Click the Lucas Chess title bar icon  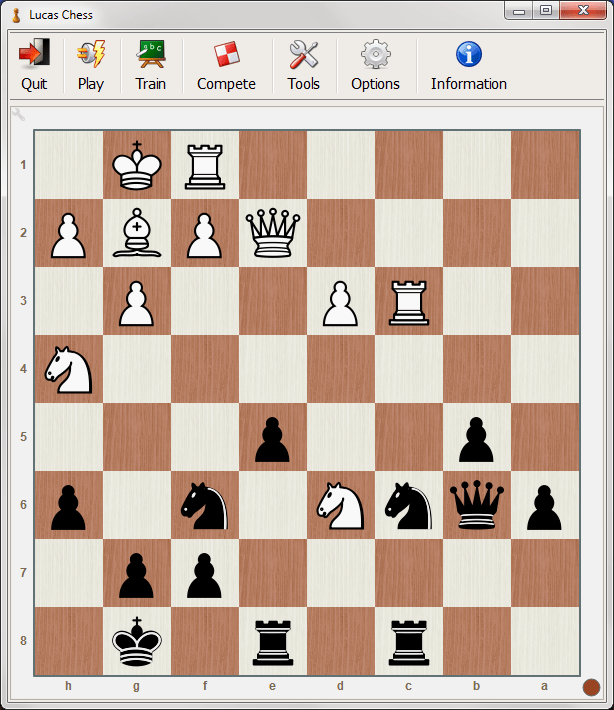[15, 15]
